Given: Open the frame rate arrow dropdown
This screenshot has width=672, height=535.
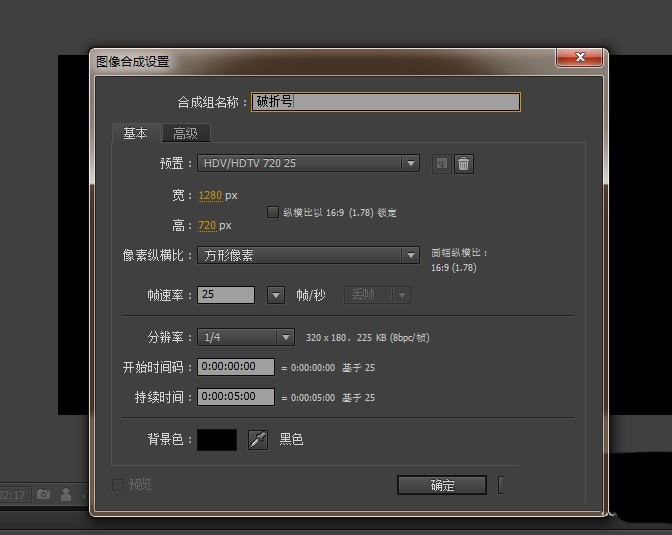Looking at the screenshot, I should [276, 295].
